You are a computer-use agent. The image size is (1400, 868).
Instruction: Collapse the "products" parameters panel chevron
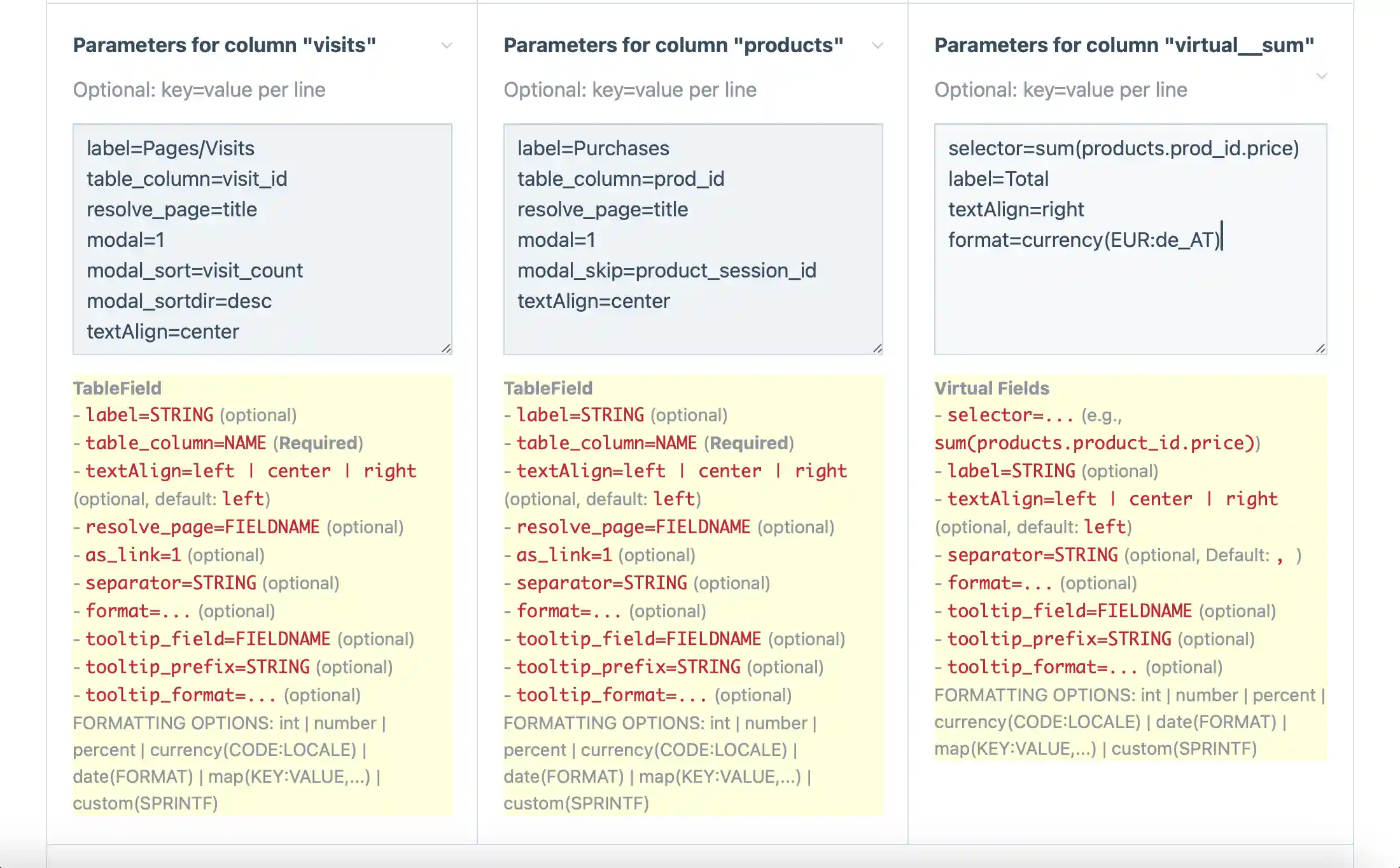878,45
